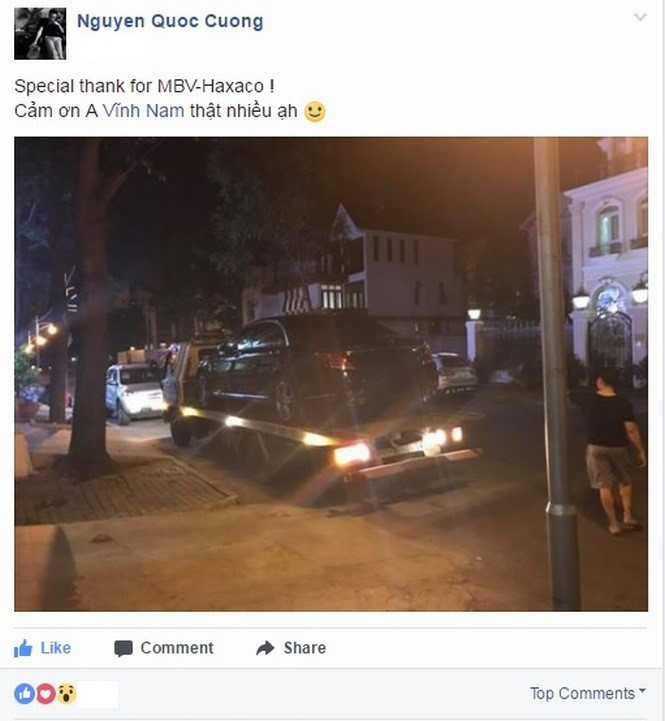Click the smiley emoji in the post text
The height and width of the screenshot is (721, 665).
point(315,111)
